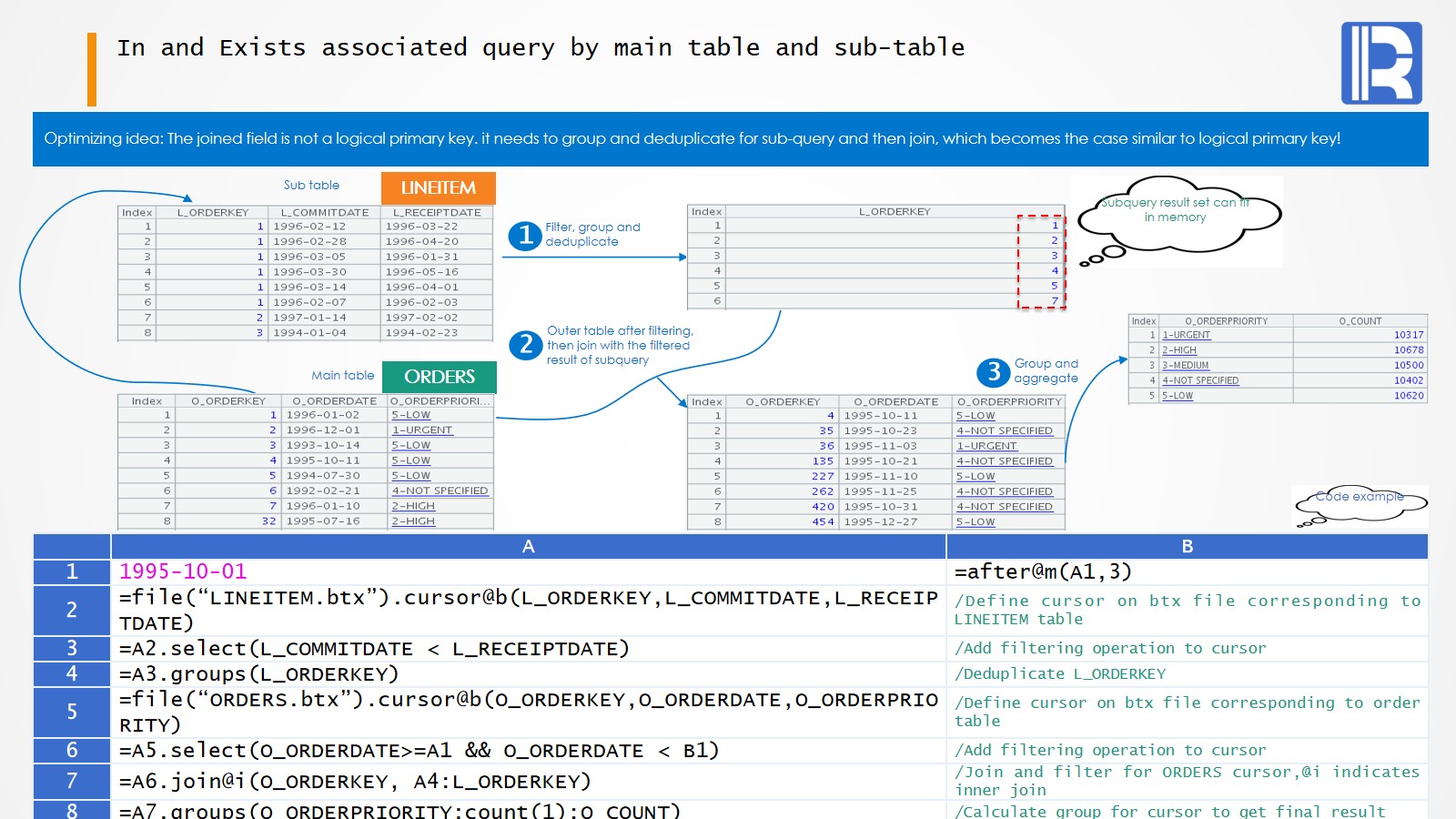Open the 3-MEDIUM link in the result table

click(1185, 365)
